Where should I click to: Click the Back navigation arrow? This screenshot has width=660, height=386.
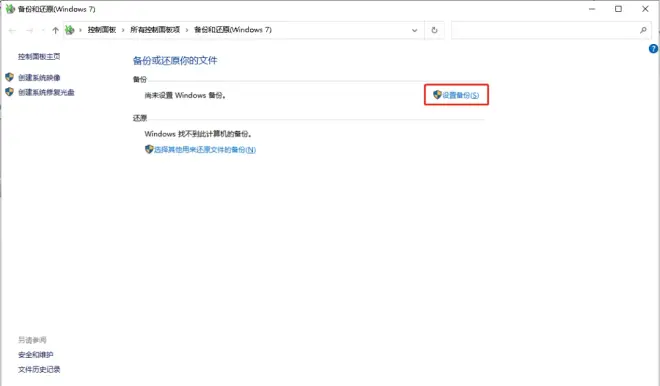coord(12,30)
